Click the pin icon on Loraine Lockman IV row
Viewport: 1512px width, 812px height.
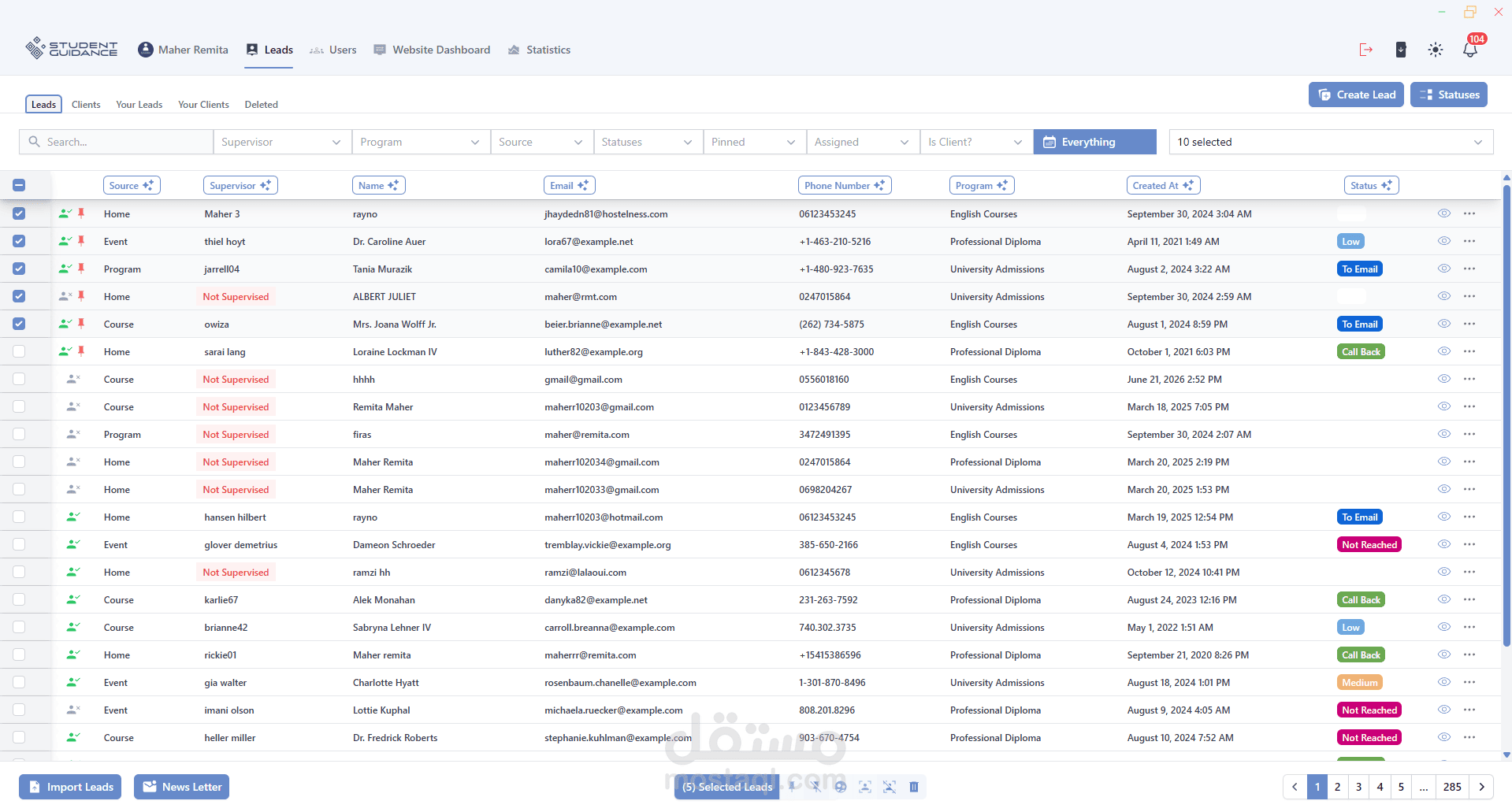[81, 351]
